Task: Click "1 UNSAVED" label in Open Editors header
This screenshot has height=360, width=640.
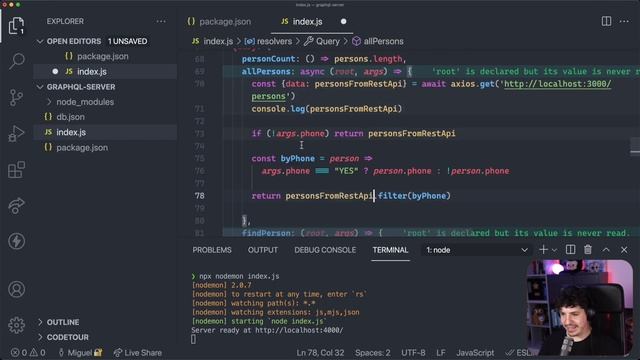Action: click(x=127, y=41)
